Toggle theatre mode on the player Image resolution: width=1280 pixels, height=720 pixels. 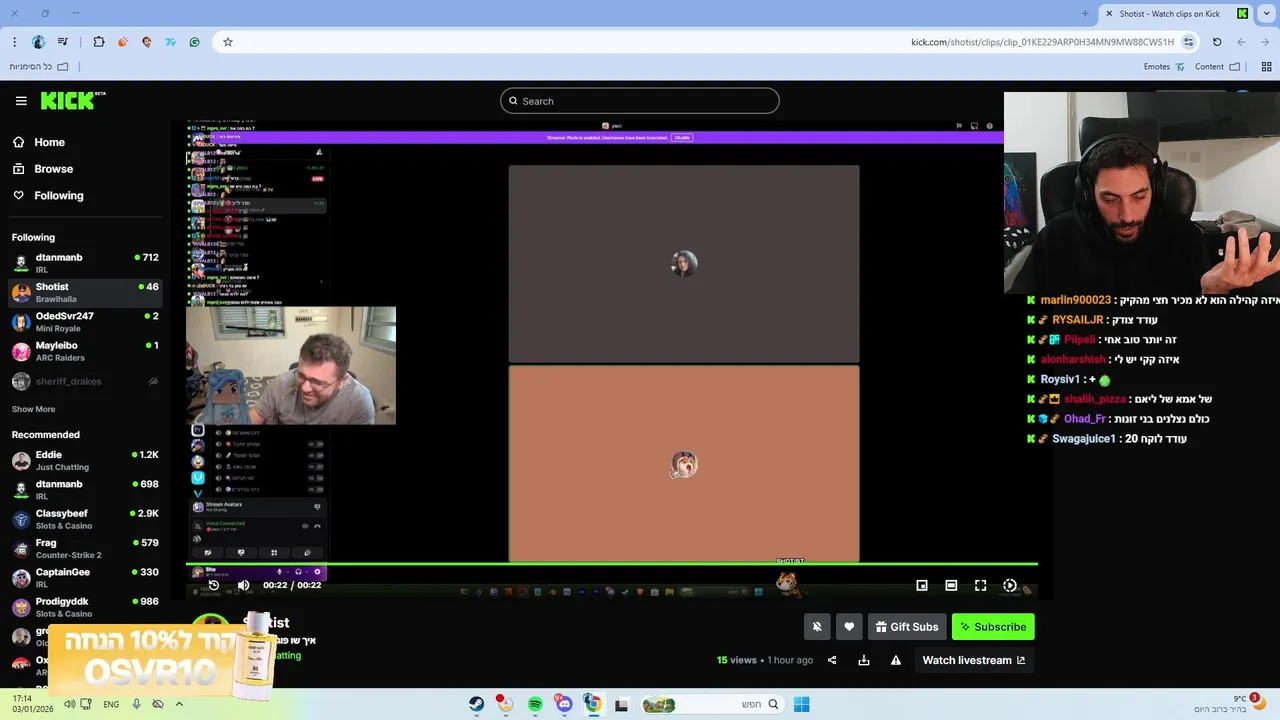(x=951, y=585)
